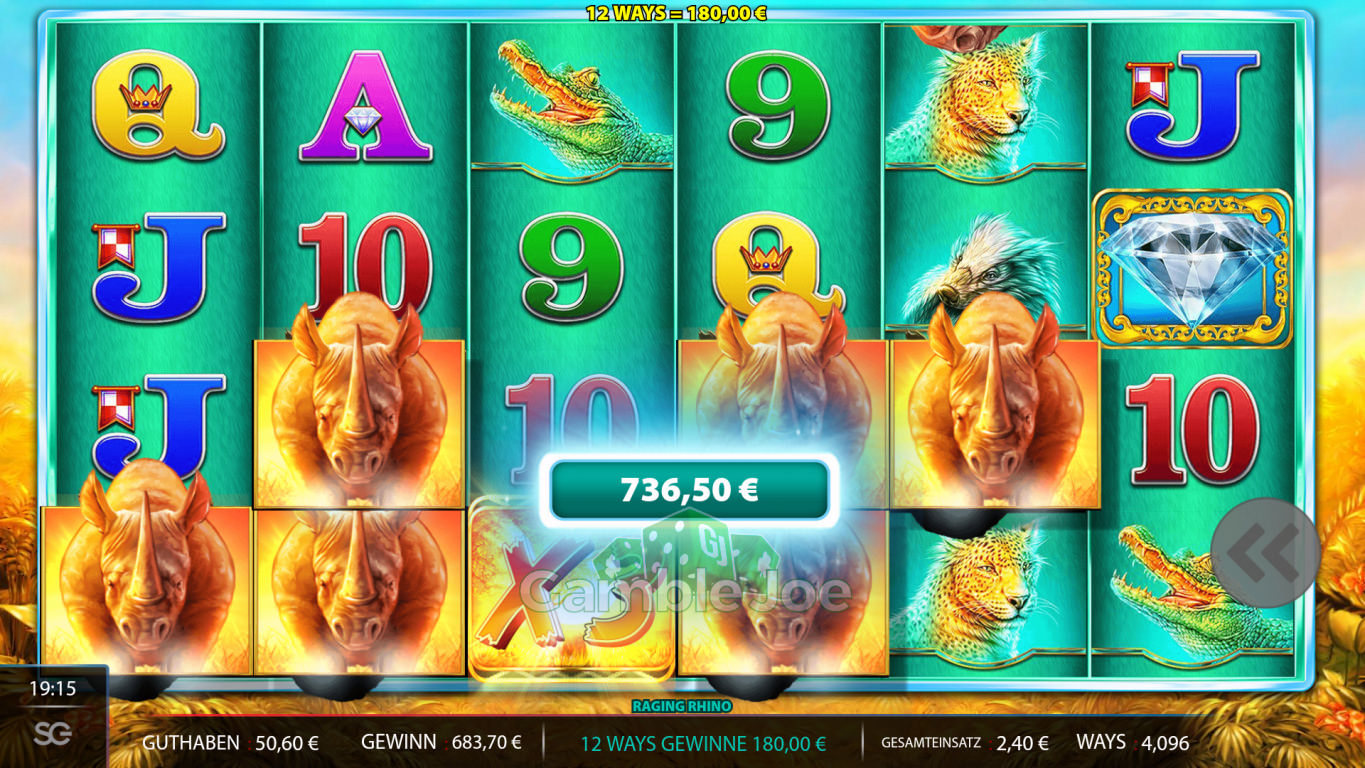This screenshot has height=768, width=1365.
Task: Click the 19:15 clock display
Action: click(53, 689)
